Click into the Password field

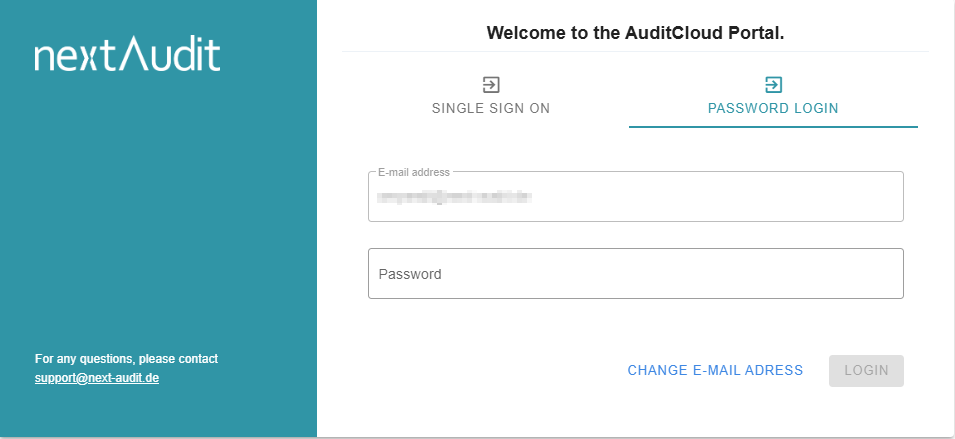tap(636, 273)
